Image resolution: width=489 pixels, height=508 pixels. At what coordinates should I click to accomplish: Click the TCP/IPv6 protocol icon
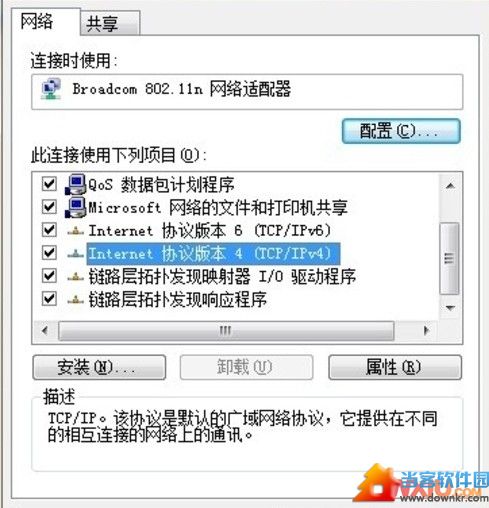[x=76, y=231]
